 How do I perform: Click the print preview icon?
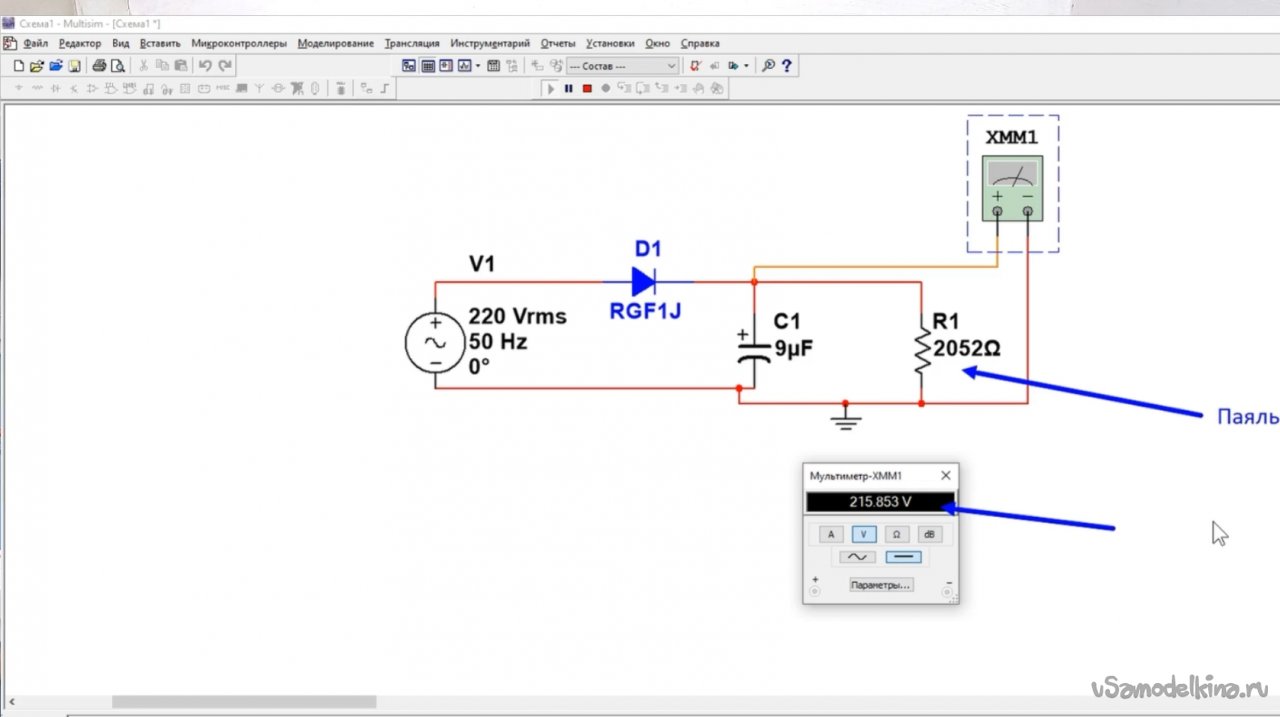coord(117,66)
